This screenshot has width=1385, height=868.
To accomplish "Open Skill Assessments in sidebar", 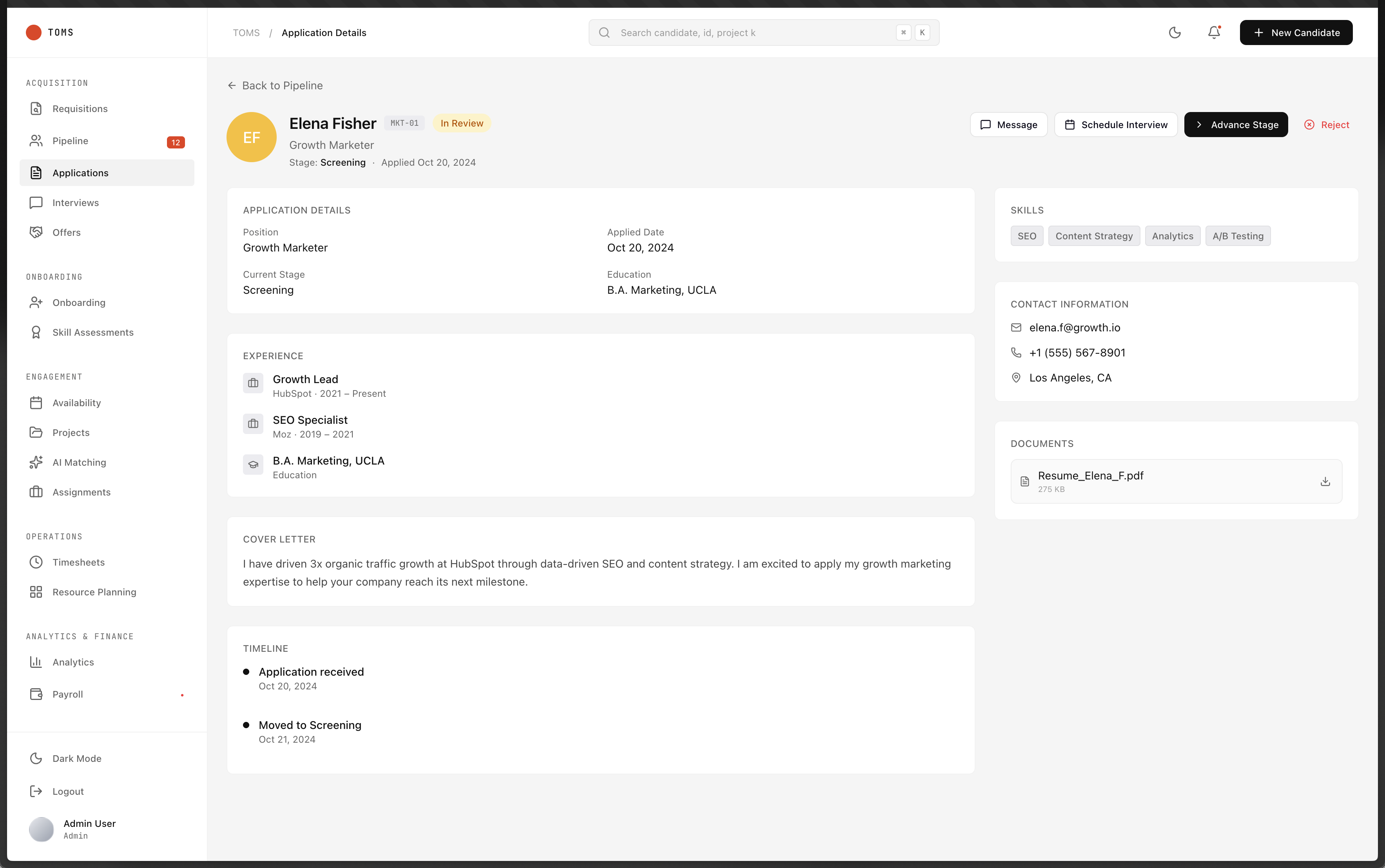I will click(92, 333).
